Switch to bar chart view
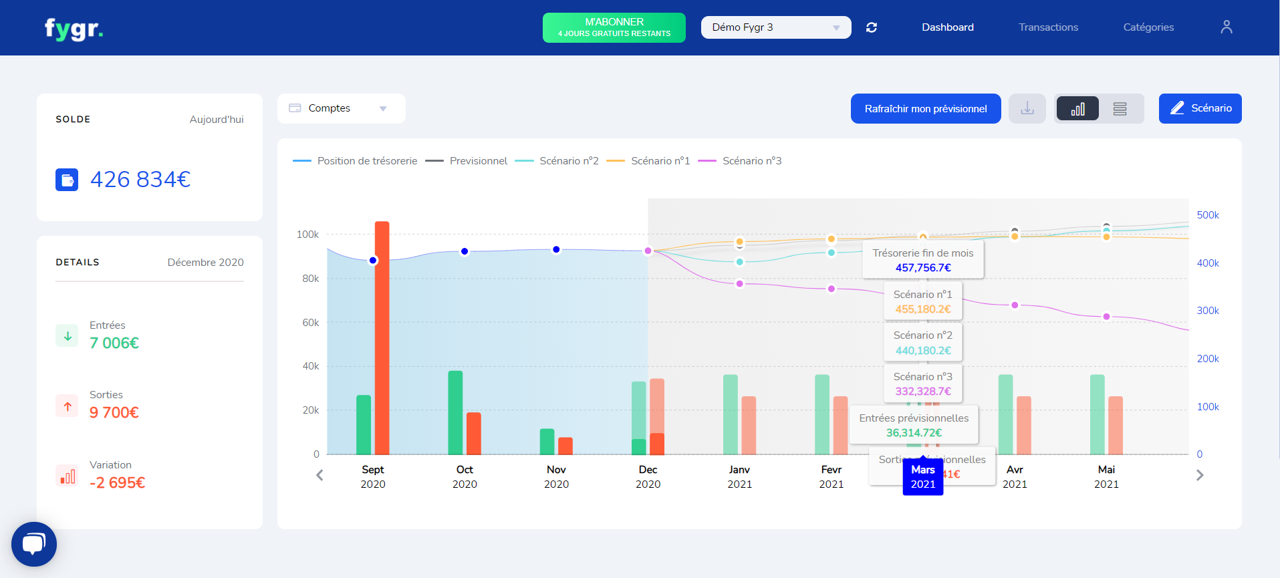This screenshot has height=578, width=1280. [x=1078, y=108]
